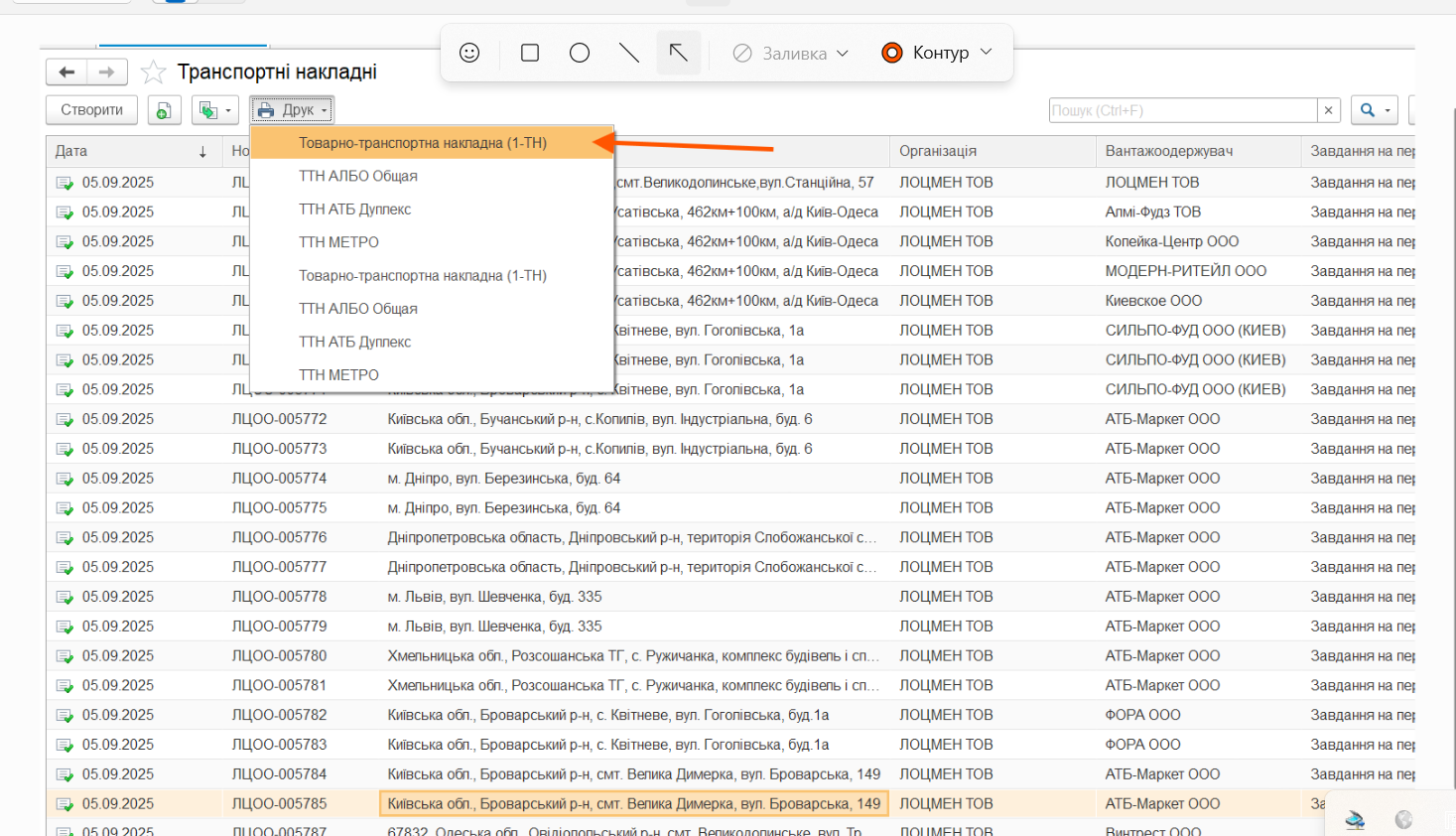The width and height of the screenshot is (1456, 836).
Task: Click the Завдання на пер… column header
Action: (x=1358, y=151)
